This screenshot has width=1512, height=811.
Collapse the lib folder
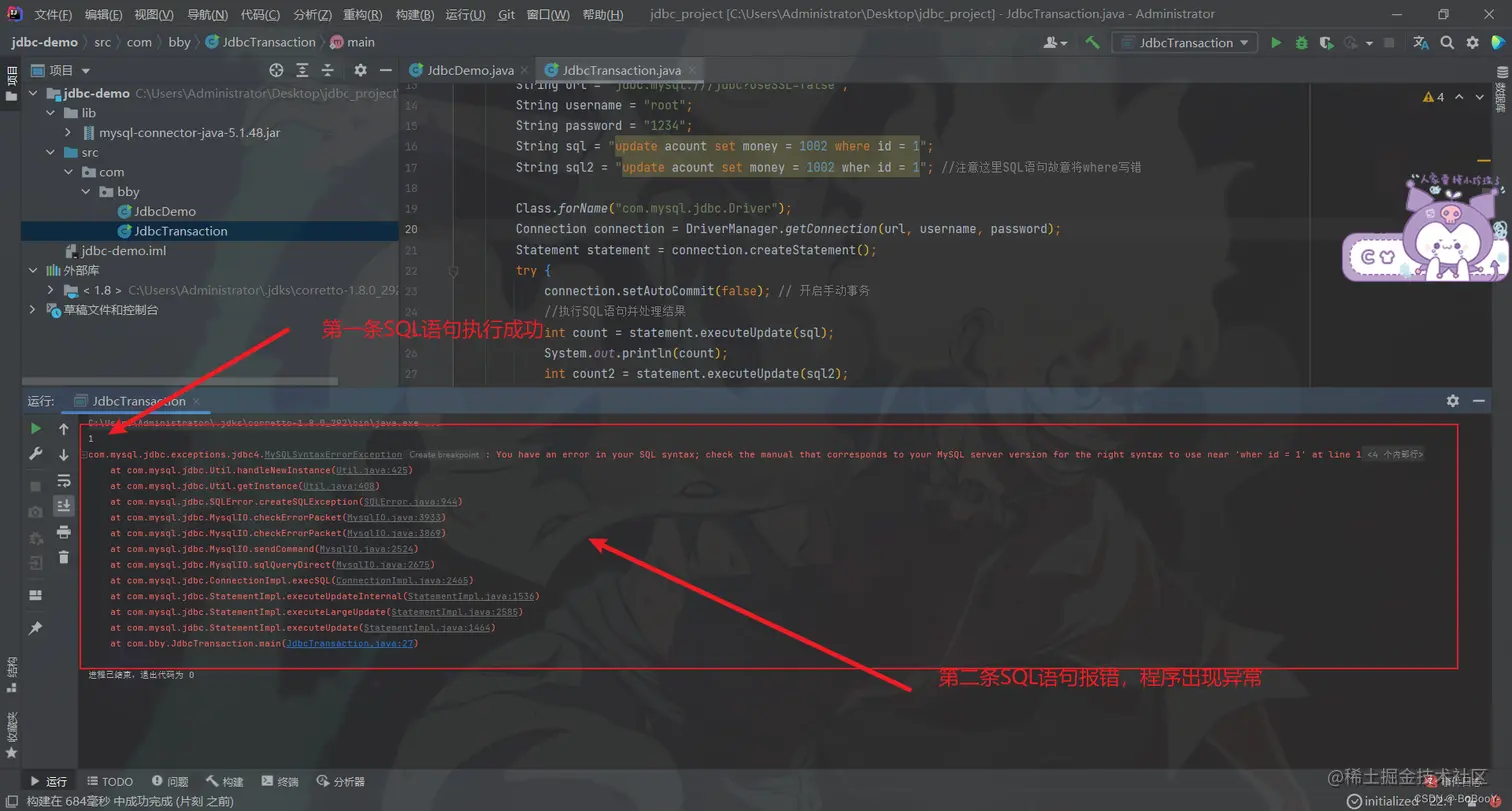point(50,113)
